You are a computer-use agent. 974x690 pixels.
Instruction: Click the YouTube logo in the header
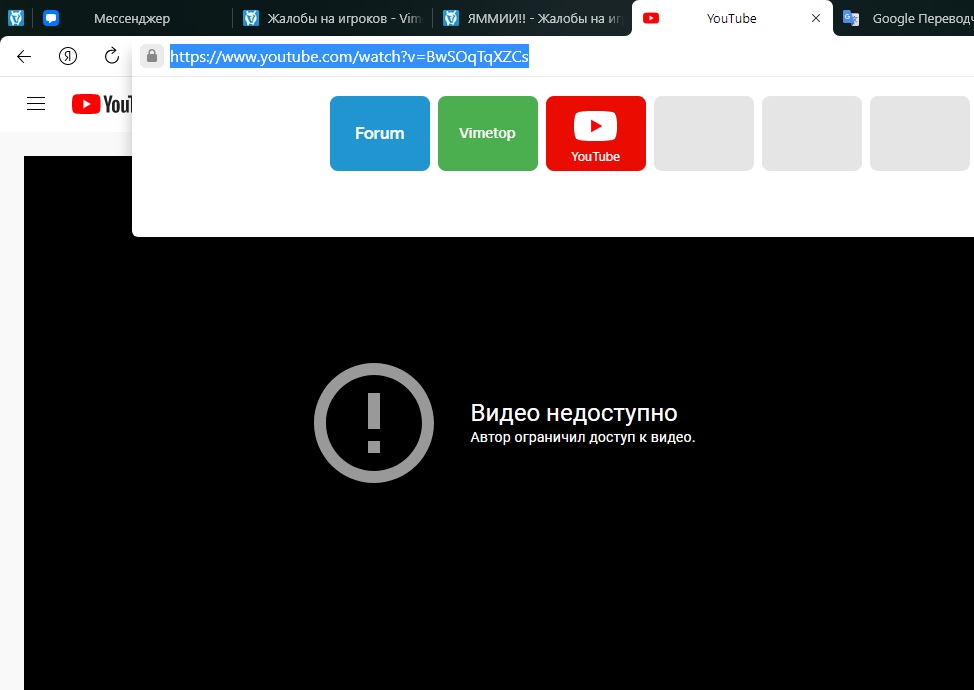(x=102, y=104)
